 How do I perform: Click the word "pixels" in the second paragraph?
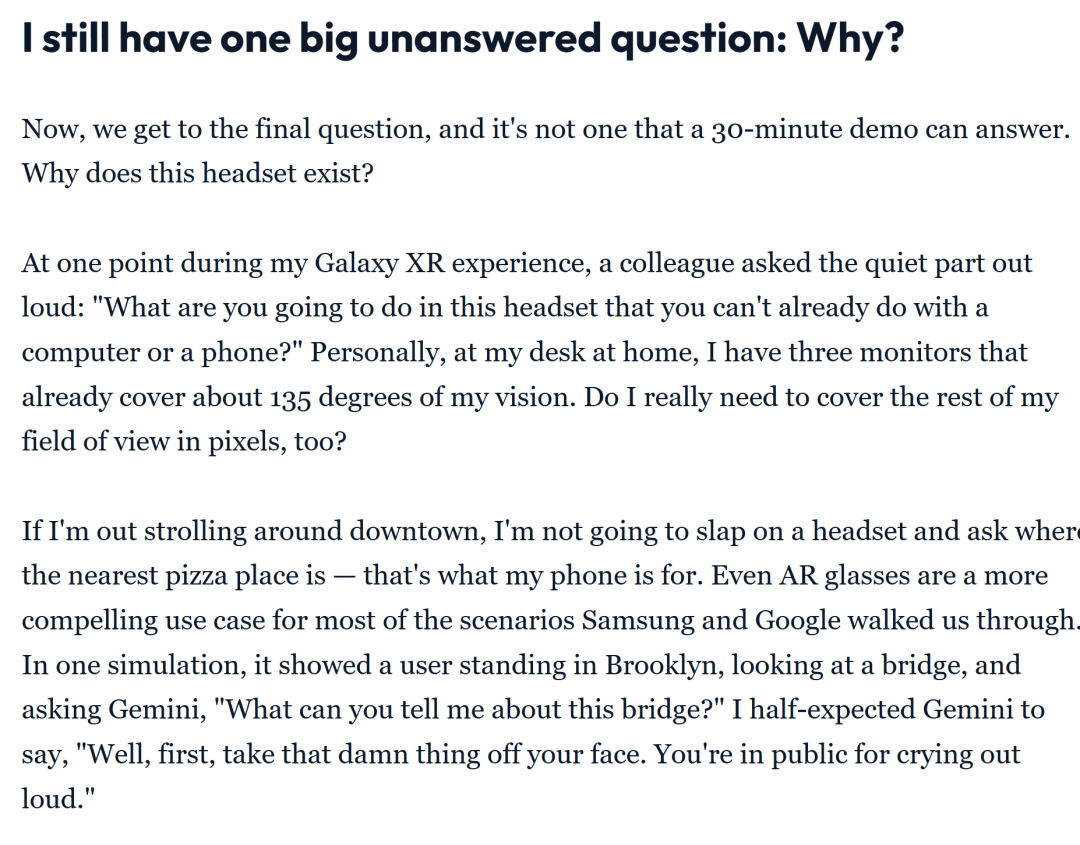tap(245, 441)
